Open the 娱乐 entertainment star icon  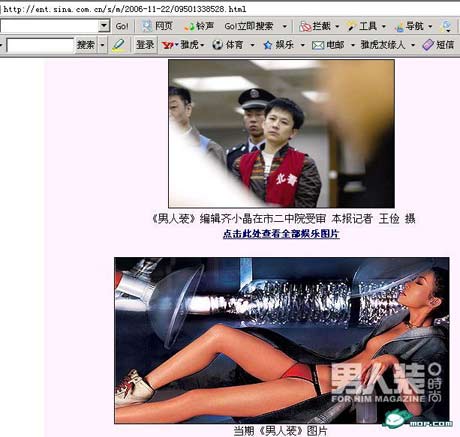pos(268,45)
